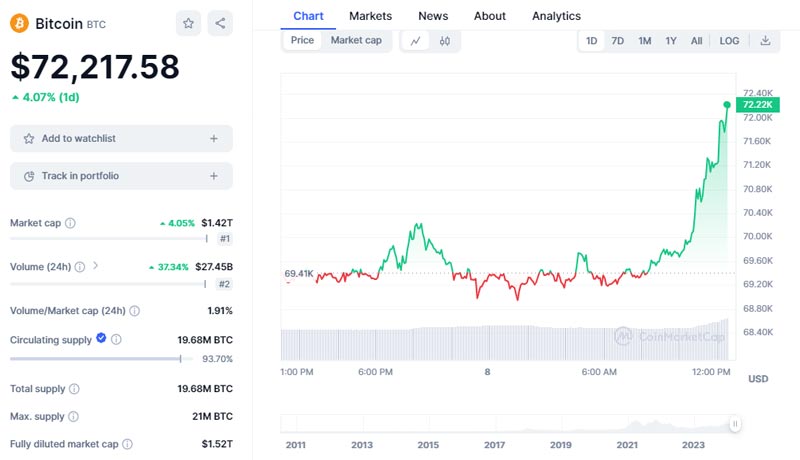Click the Circulating supply 93.70% progress bar
The width and height of the screenshot is (800, 460).
(x=101, y=359)
